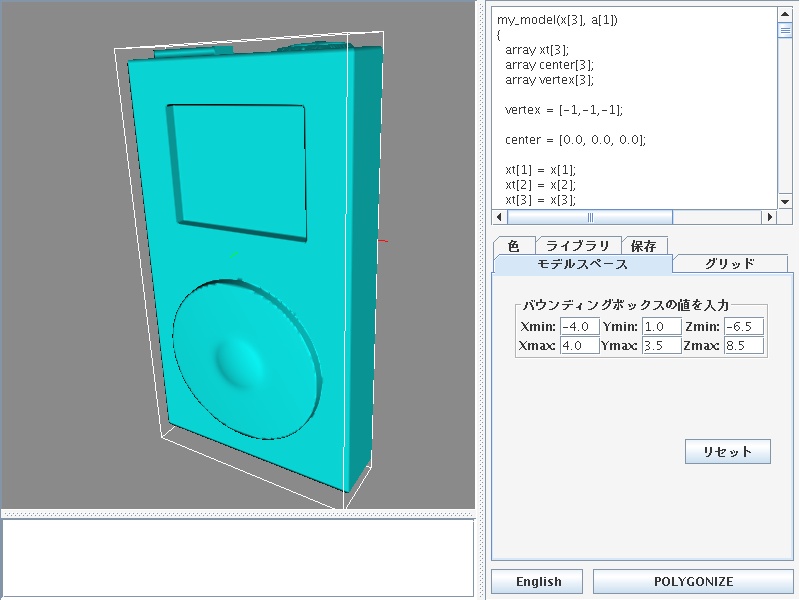The width and height of the screenshot is (800, 600).
Task: Select the モデルスペース tab
Action: pos(583,264)
